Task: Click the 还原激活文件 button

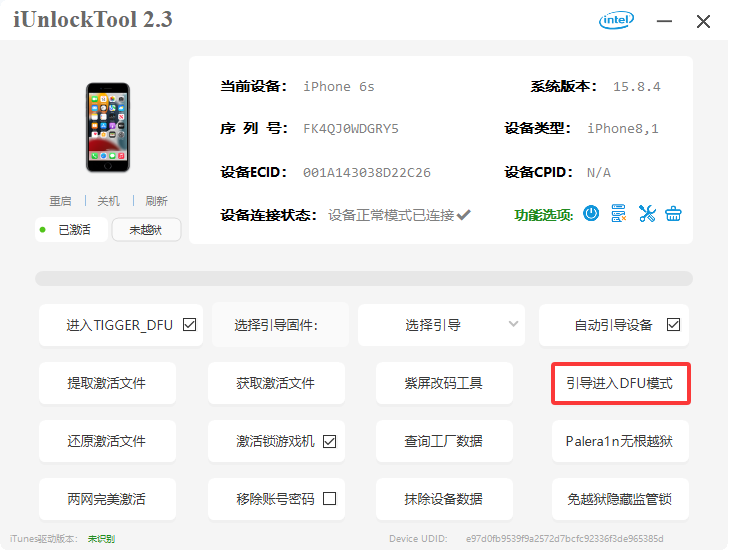Action: click(107, 441)
